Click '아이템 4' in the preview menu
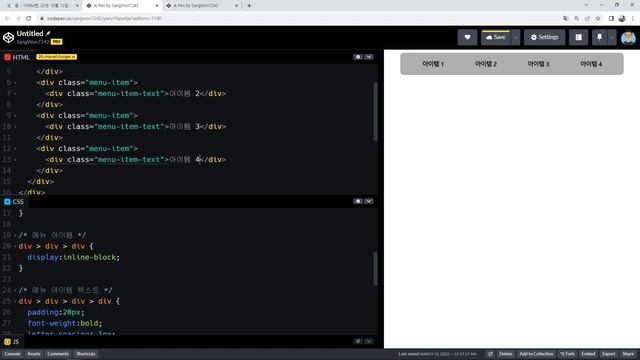The height and width of the screenshot is (360, 640). click(x=591, y=64)
